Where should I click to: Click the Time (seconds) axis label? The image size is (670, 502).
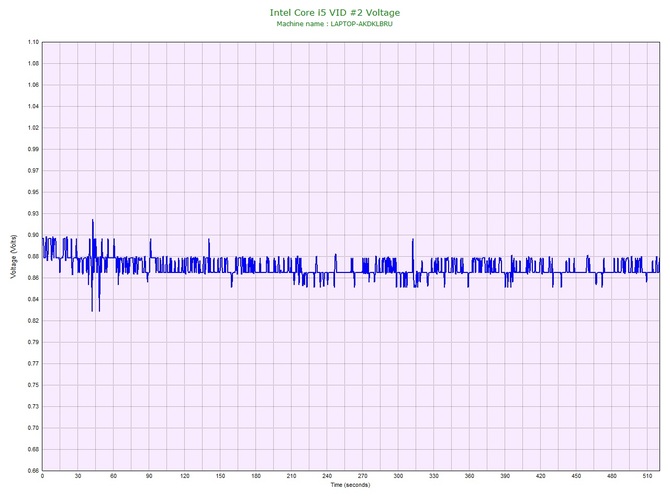pos(350,485)
